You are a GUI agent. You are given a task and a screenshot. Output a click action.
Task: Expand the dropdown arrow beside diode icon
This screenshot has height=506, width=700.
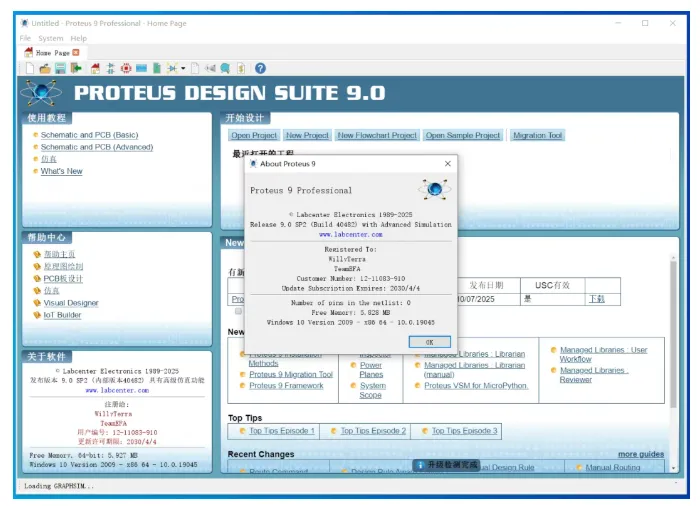(x=183, y=68)
